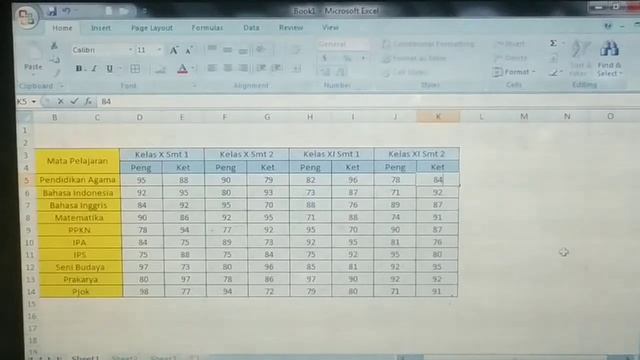Open the Home ribbon tab
The width and height of the screenshot is (640, 360).
[x=62, y=28]
